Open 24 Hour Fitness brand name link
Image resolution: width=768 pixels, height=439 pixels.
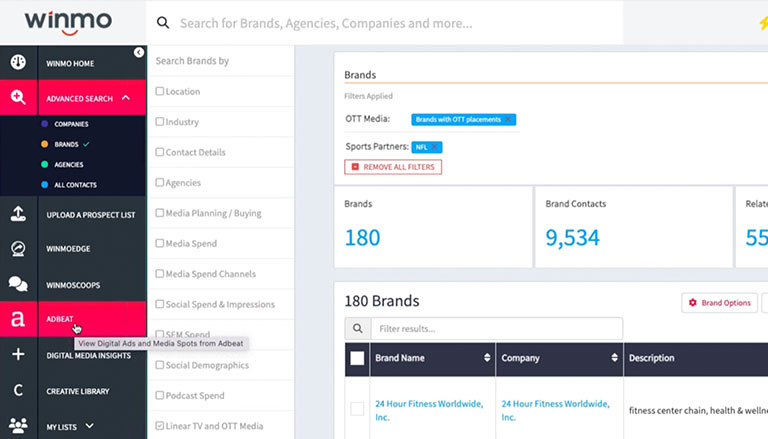coord(429,410)
